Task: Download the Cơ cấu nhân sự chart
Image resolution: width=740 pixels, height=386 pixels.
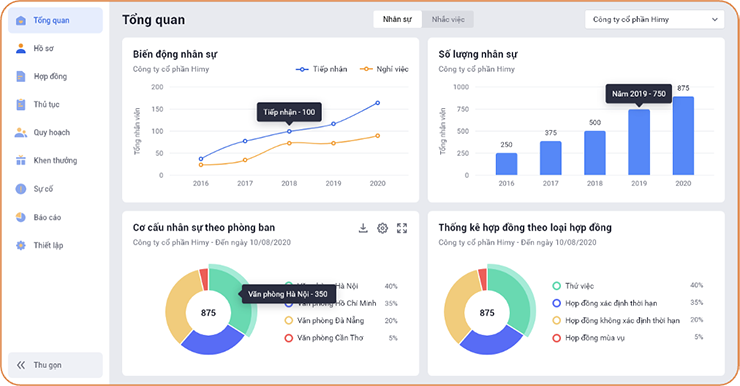Action: pos(363,228)
